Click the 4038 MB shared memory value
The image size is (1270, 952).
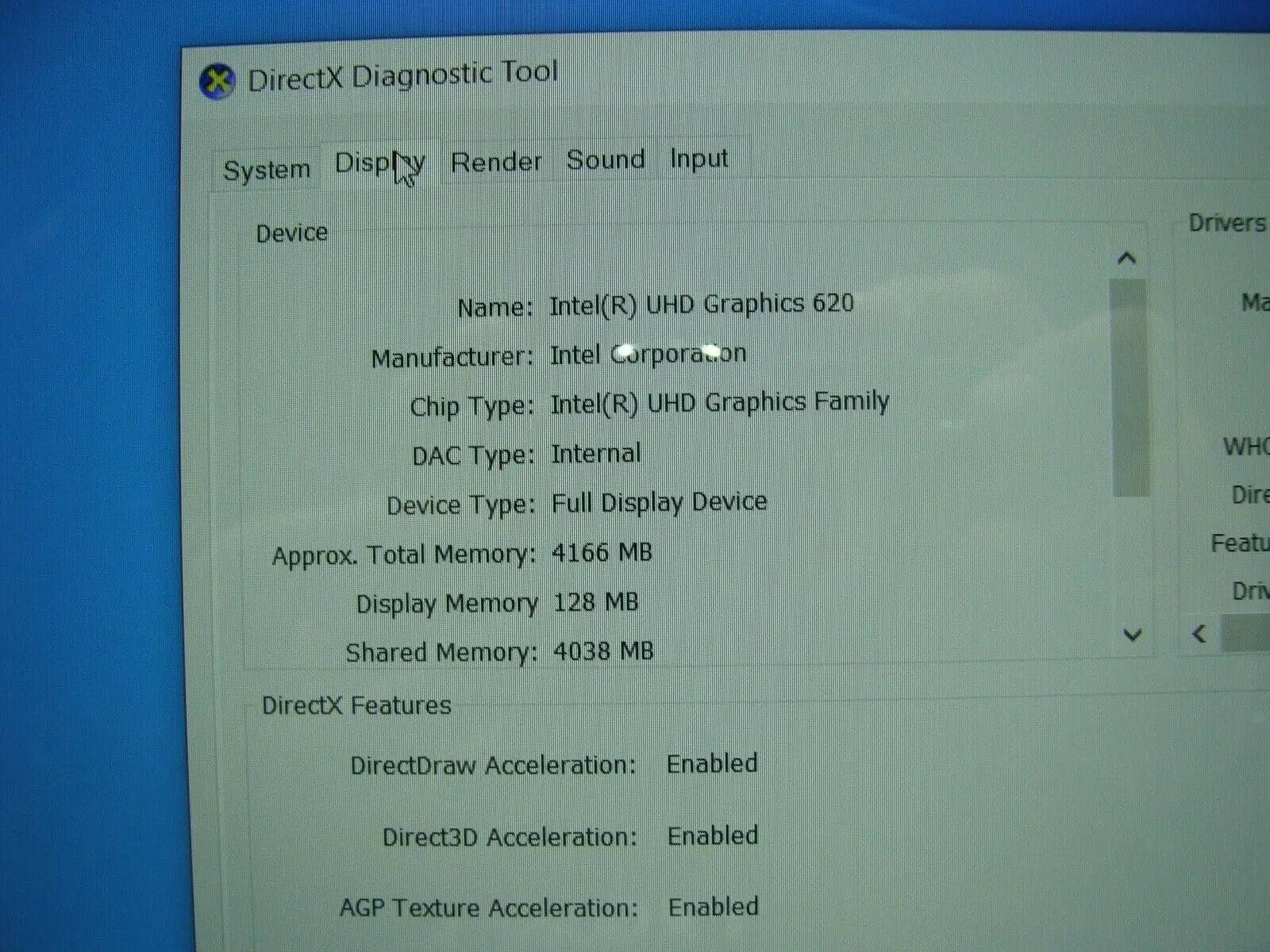point(604,651)
